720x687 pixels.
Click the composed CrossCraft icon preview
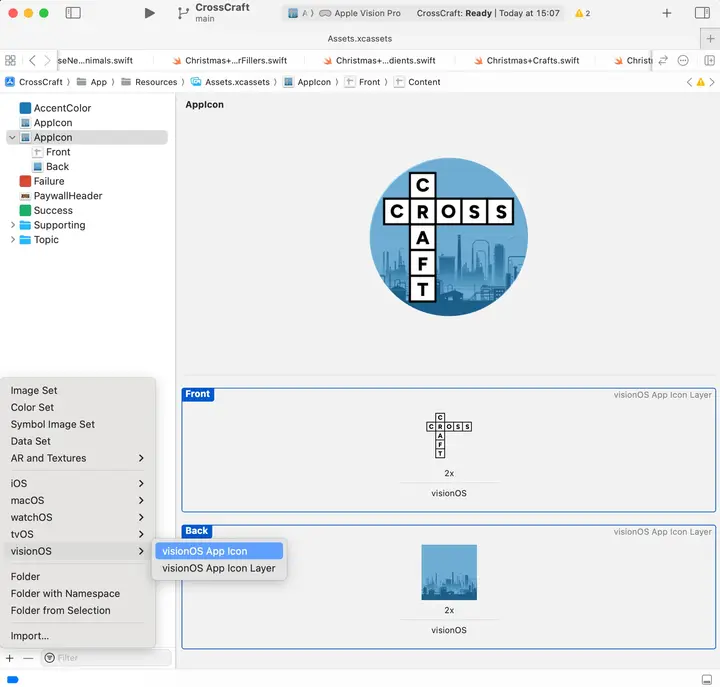coord(449,237)
